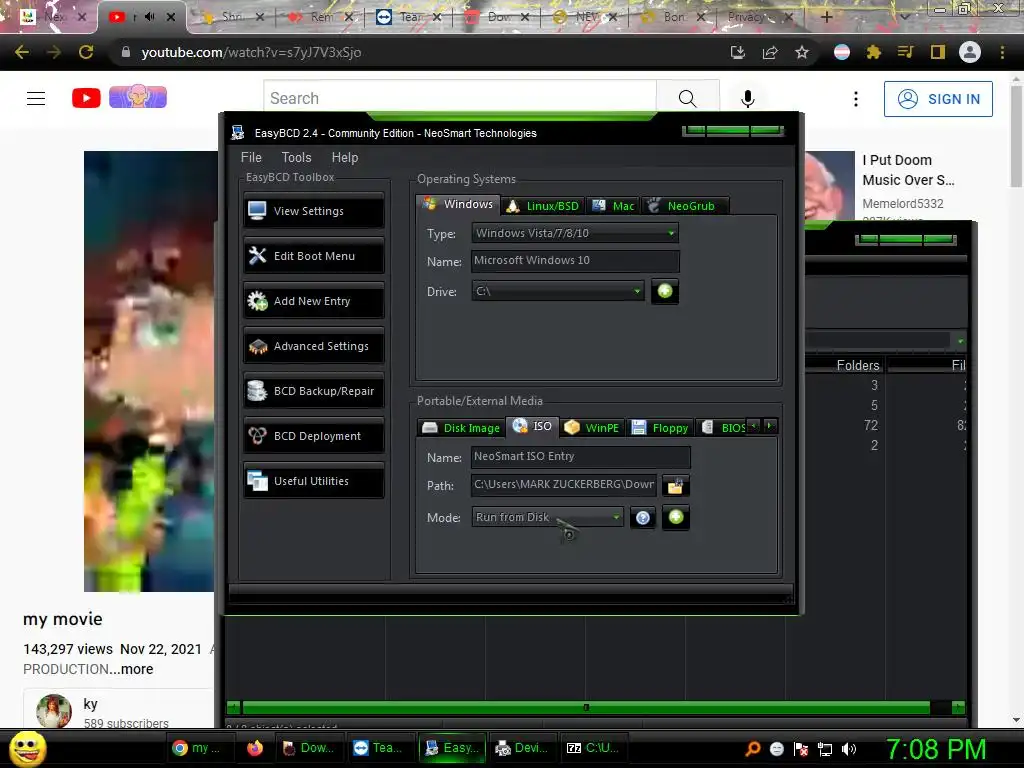Click the ky channel avatar
The width and height of the screenshot is (1024, 768).
[54, 711]
